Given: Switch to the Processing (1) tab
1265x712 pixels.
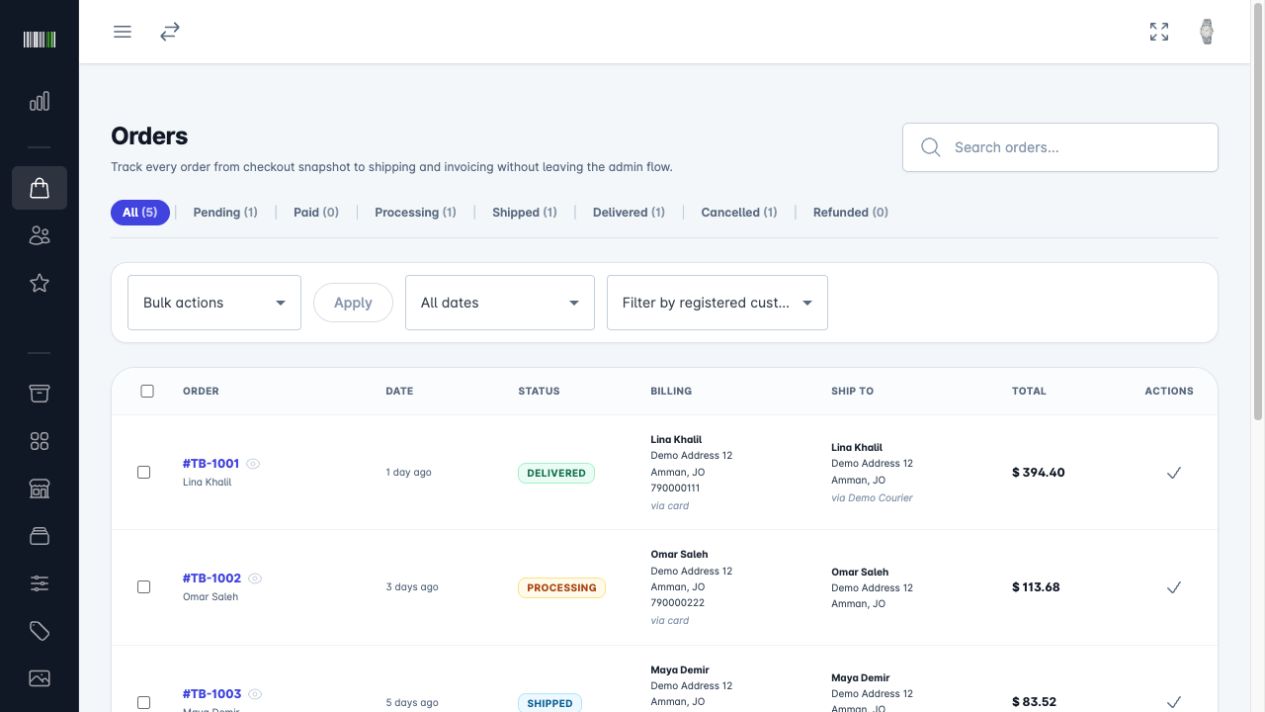Looking at the screenshot, I should [x=415, y=212].
